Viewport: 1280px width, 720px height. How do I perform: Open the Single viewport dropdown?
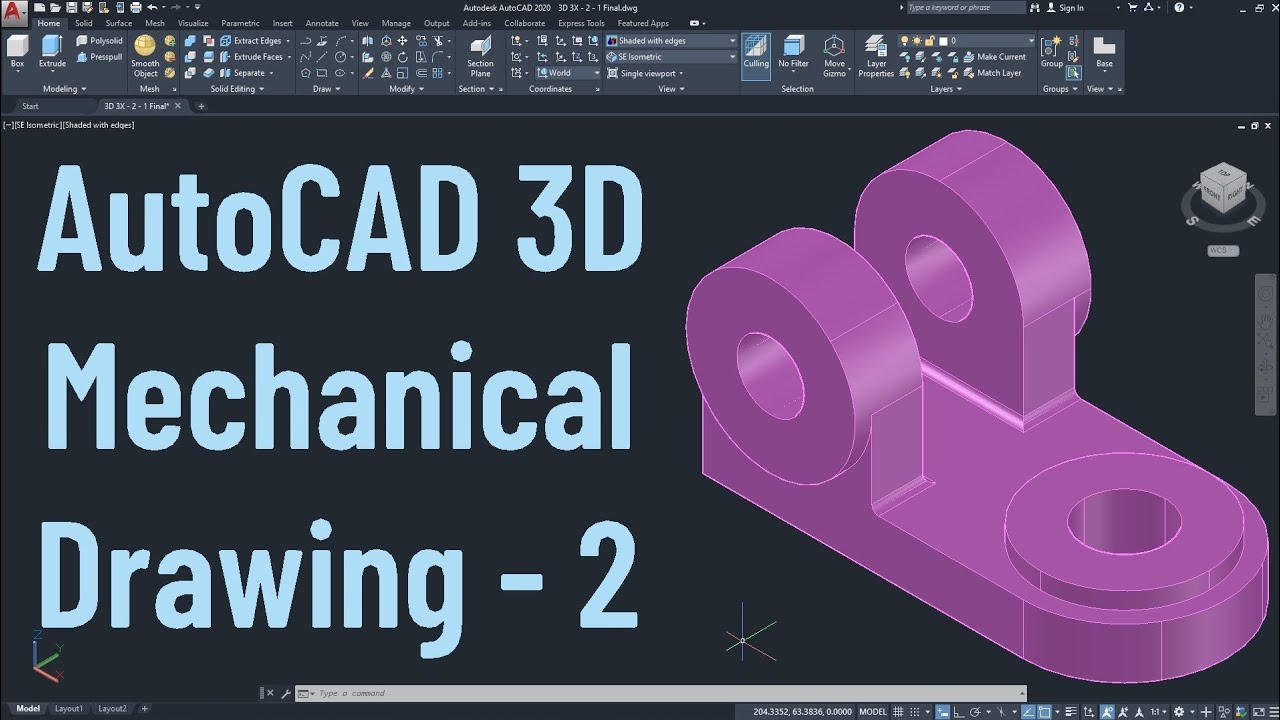pyautogui.click(x=645, y=73)
